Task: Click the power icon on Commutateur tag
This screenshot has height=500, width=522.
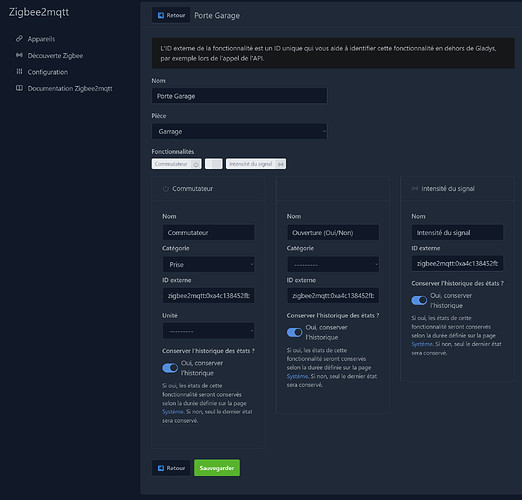Action: [196, 164]
